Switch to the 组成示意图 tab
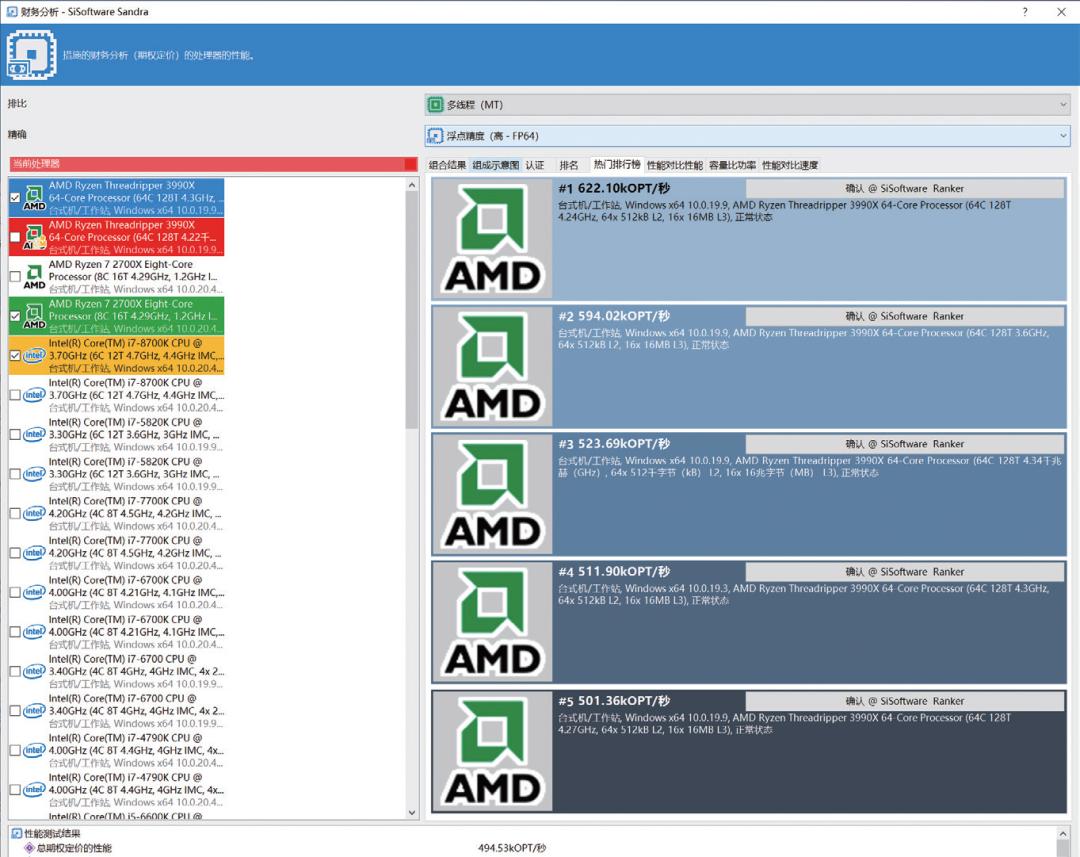 point(496,165)
